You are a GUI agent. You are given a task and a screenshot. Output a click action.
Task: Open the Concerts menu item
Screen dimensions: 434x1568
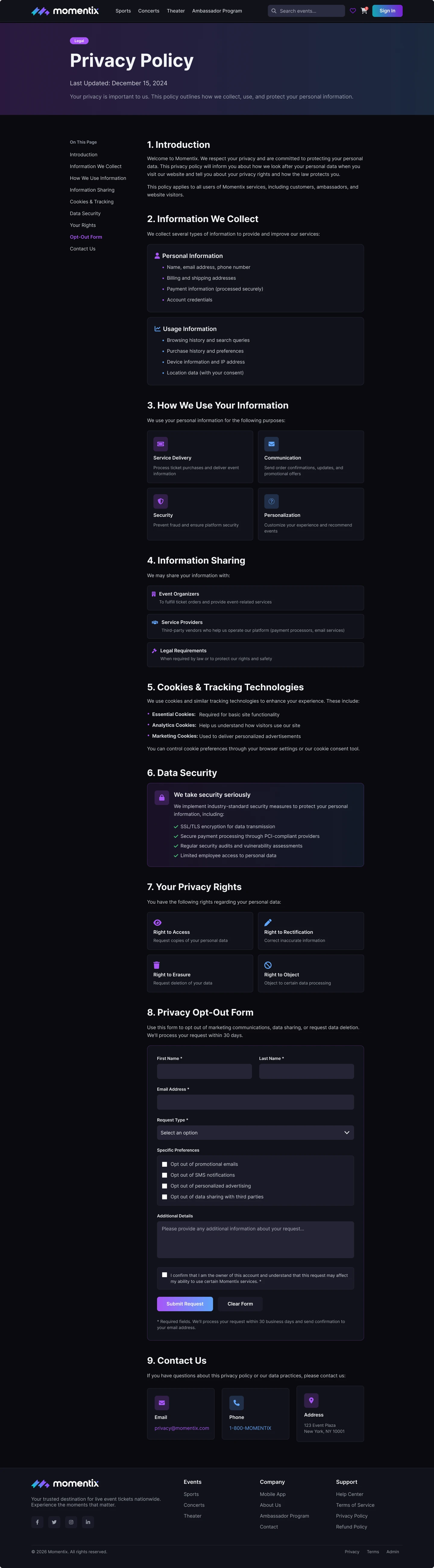(149, 11)
